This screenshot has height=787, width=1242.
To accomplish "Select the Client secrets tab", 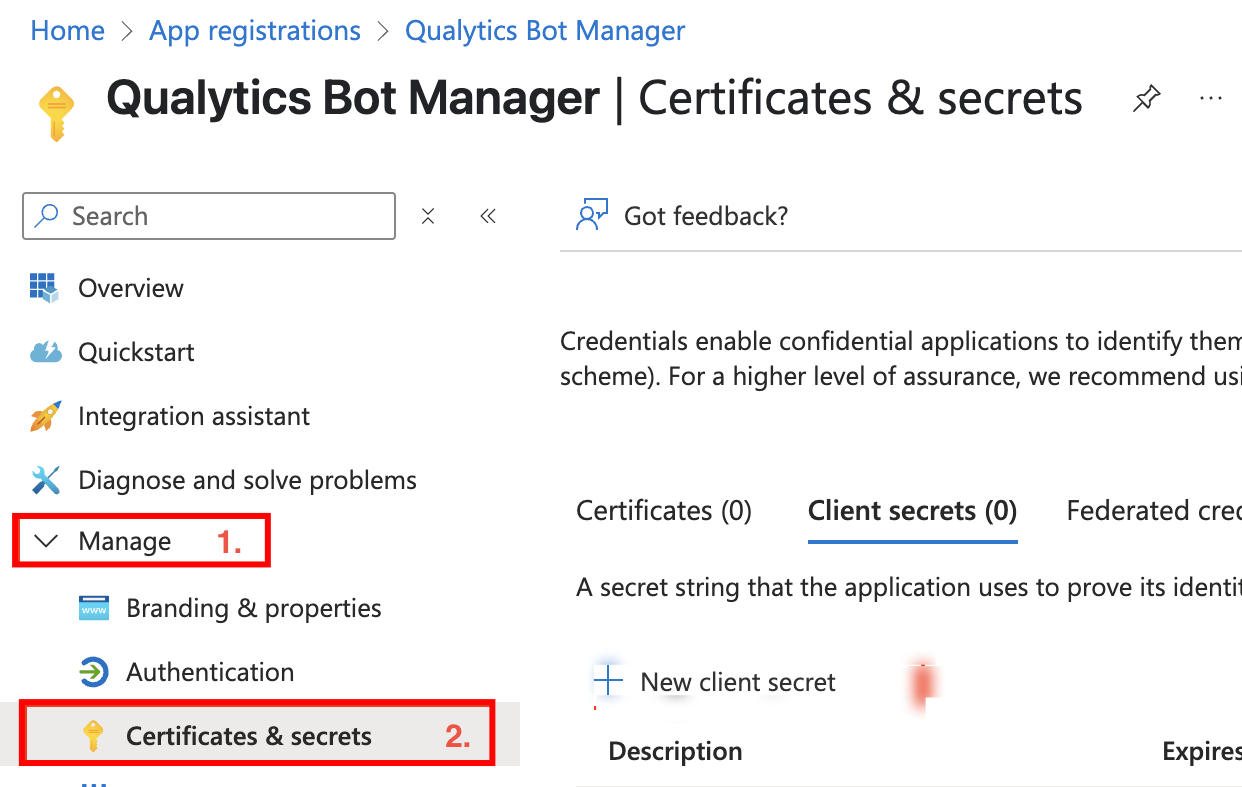I will pos(911,511).
